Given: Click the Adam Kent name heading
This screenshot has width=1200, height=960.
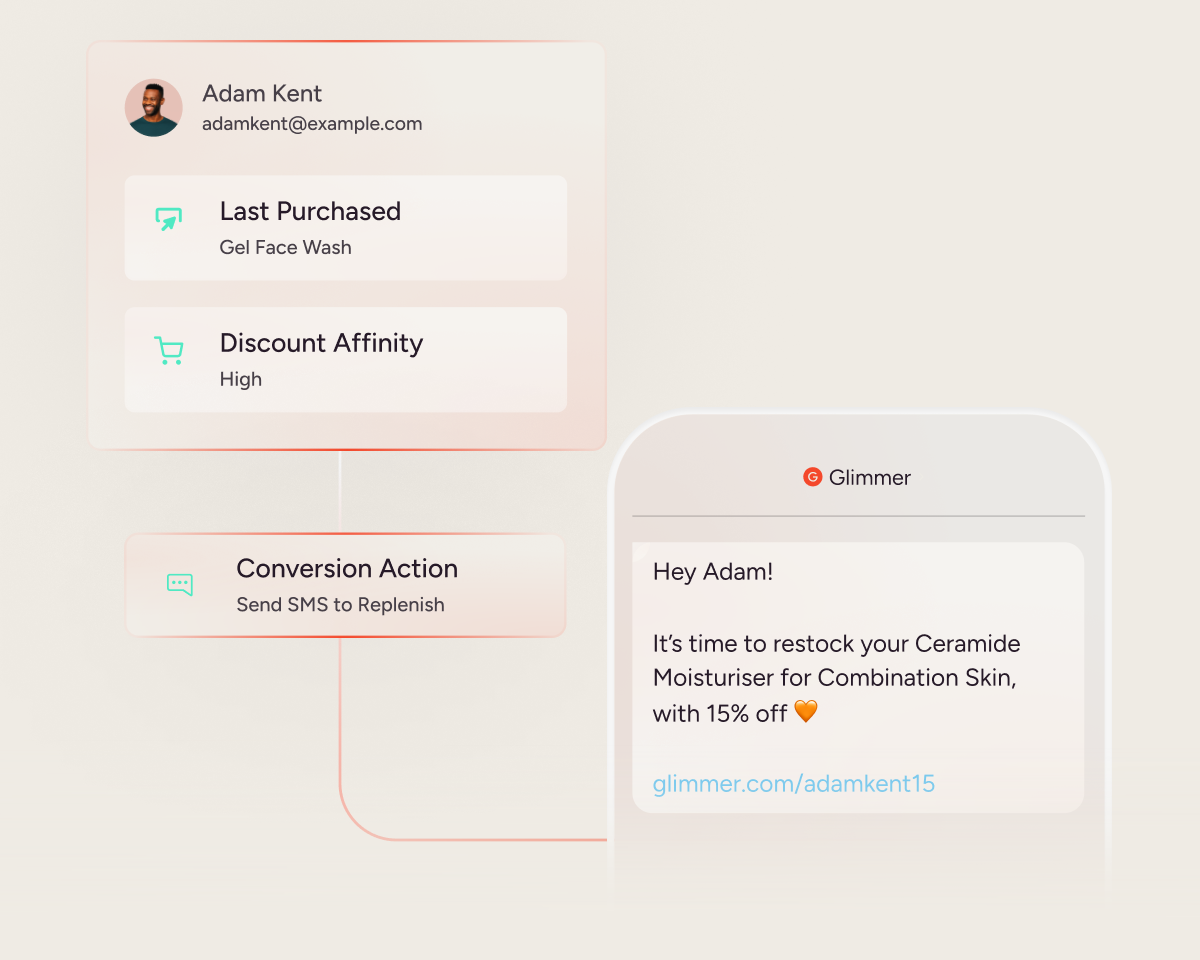Looking at the screenshot, I should point(262,93).
